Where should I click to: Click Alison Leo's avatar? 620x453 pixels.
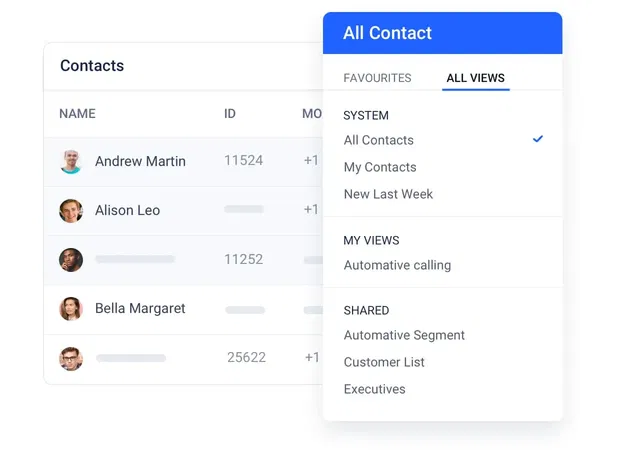pos(71,211)
